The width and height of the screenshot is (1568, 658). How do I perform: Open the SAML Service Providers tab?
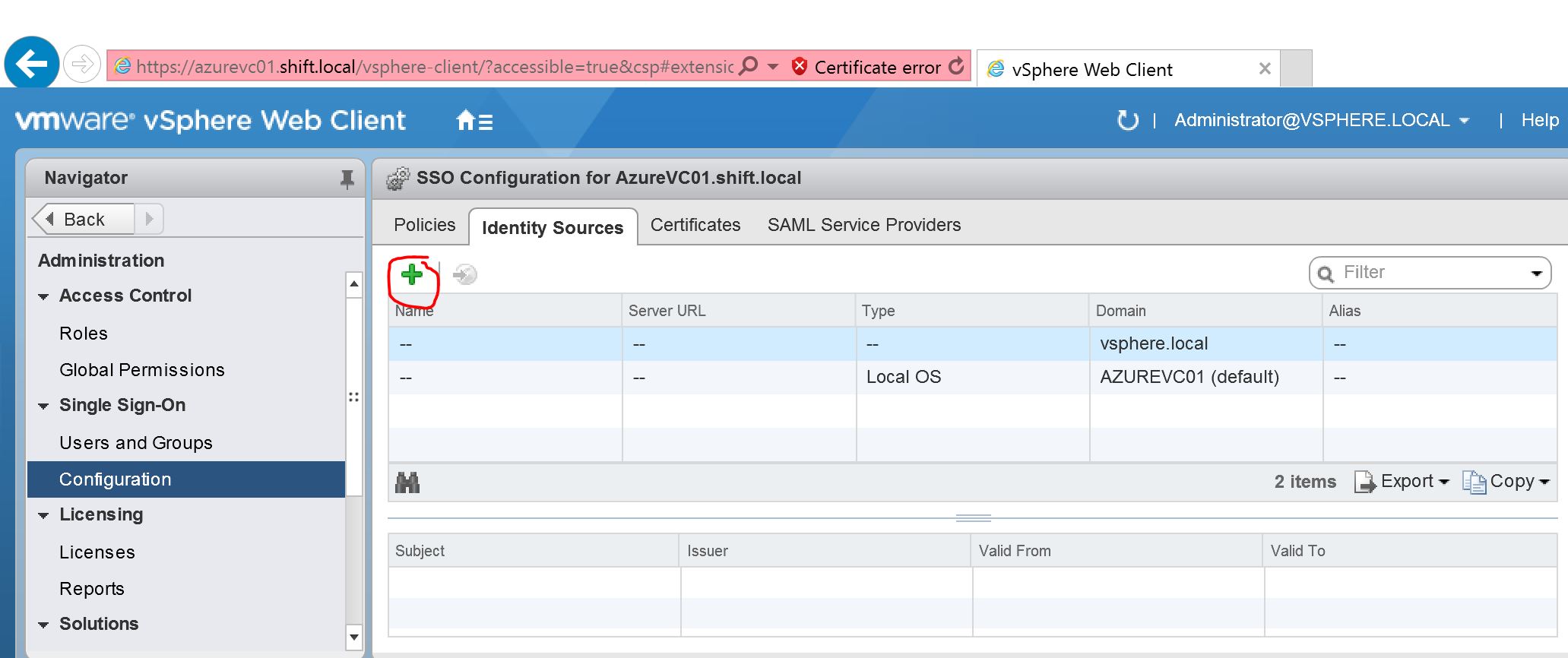point(864,225)
